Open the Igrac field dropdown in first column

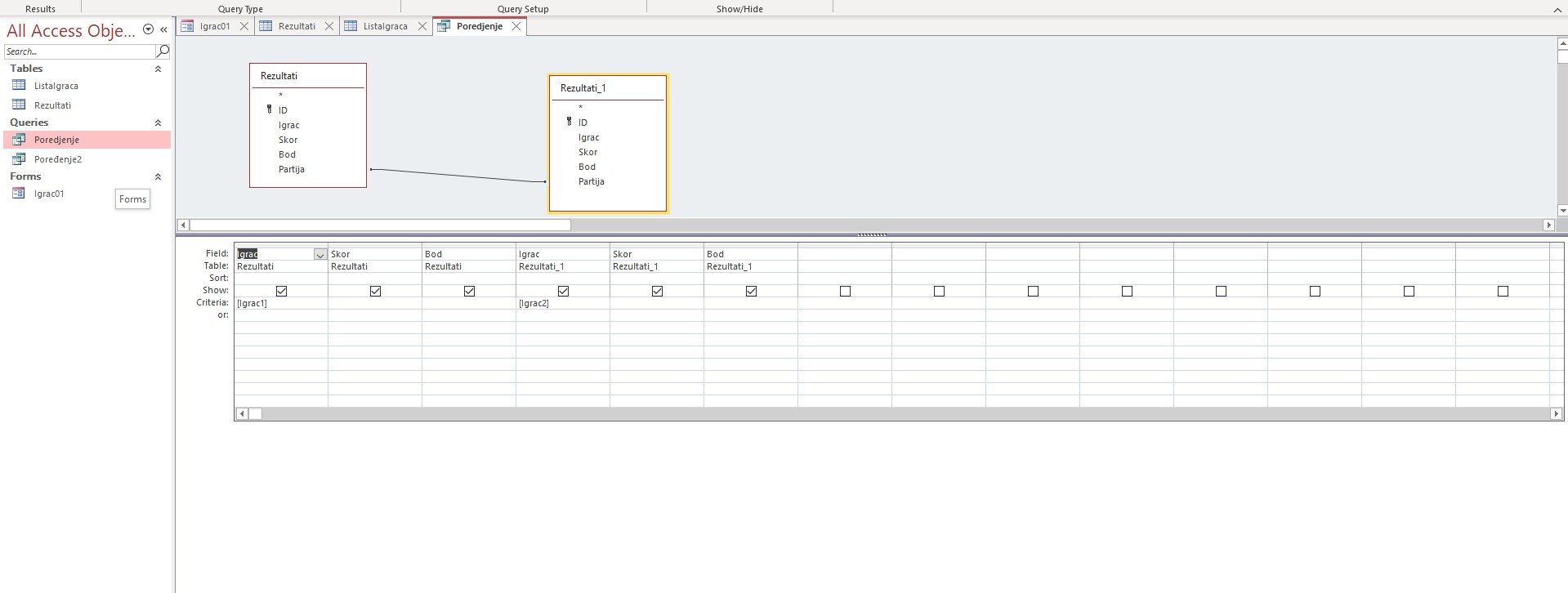coord(320,255)
